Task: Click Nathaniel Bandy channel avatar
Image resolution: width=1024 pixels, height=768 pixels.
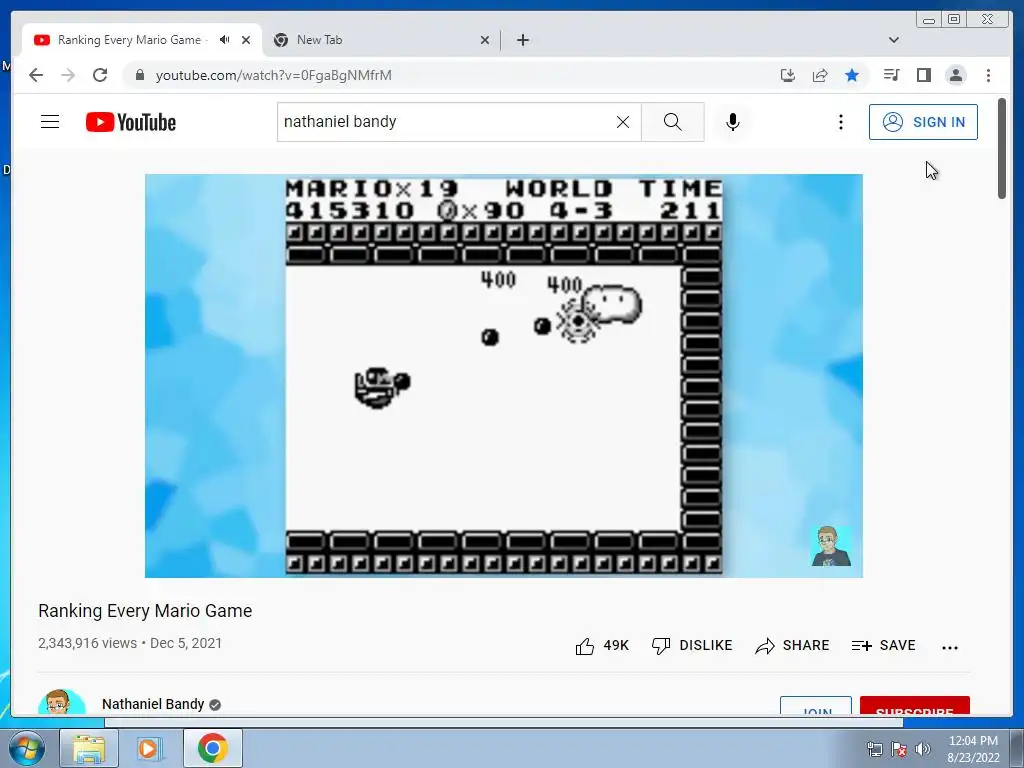Action: 61,702
